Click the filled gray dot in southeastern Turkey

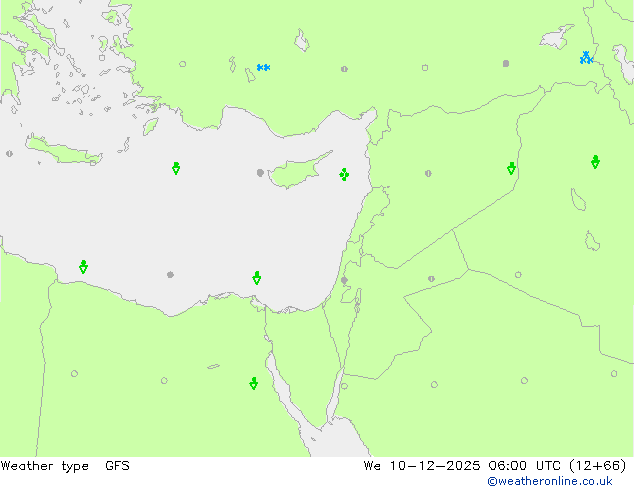click(x=506, y=63)
